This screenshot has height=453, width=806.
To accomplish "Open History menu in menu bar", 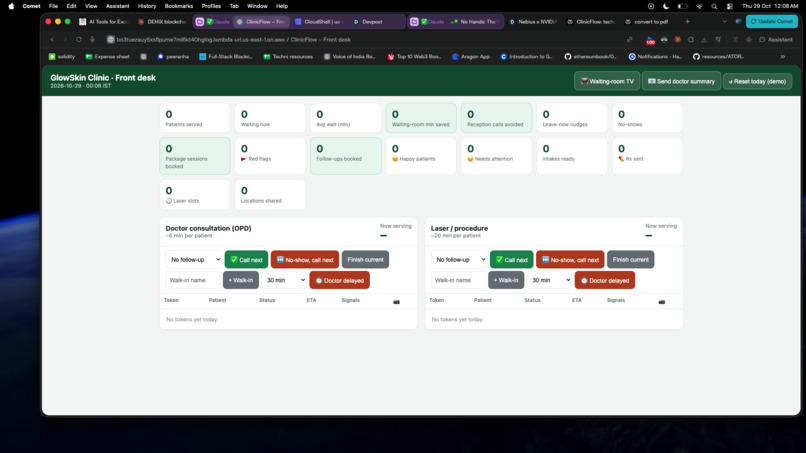I will click(x=146, y=6).
